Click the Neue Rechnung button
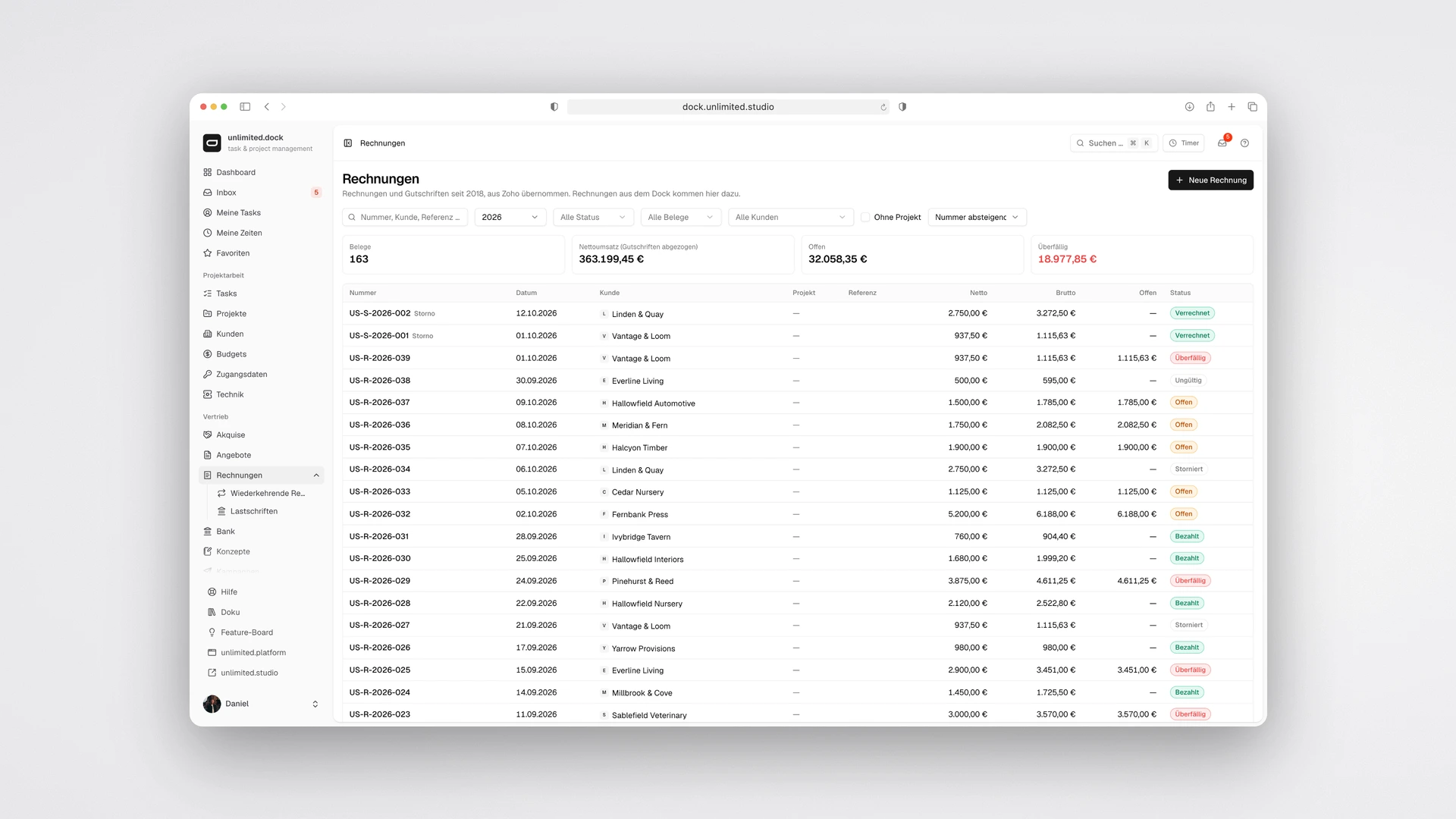1456x819 pixels. [1210, 180]
